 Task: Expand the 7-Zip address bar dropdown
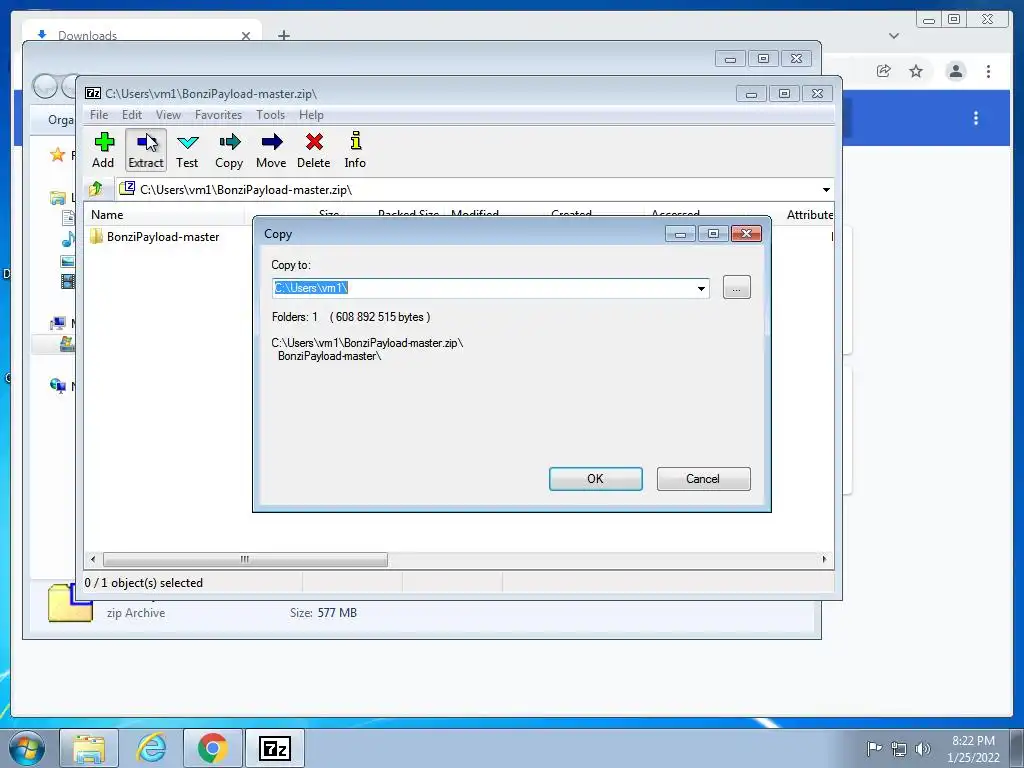[826, 190]
